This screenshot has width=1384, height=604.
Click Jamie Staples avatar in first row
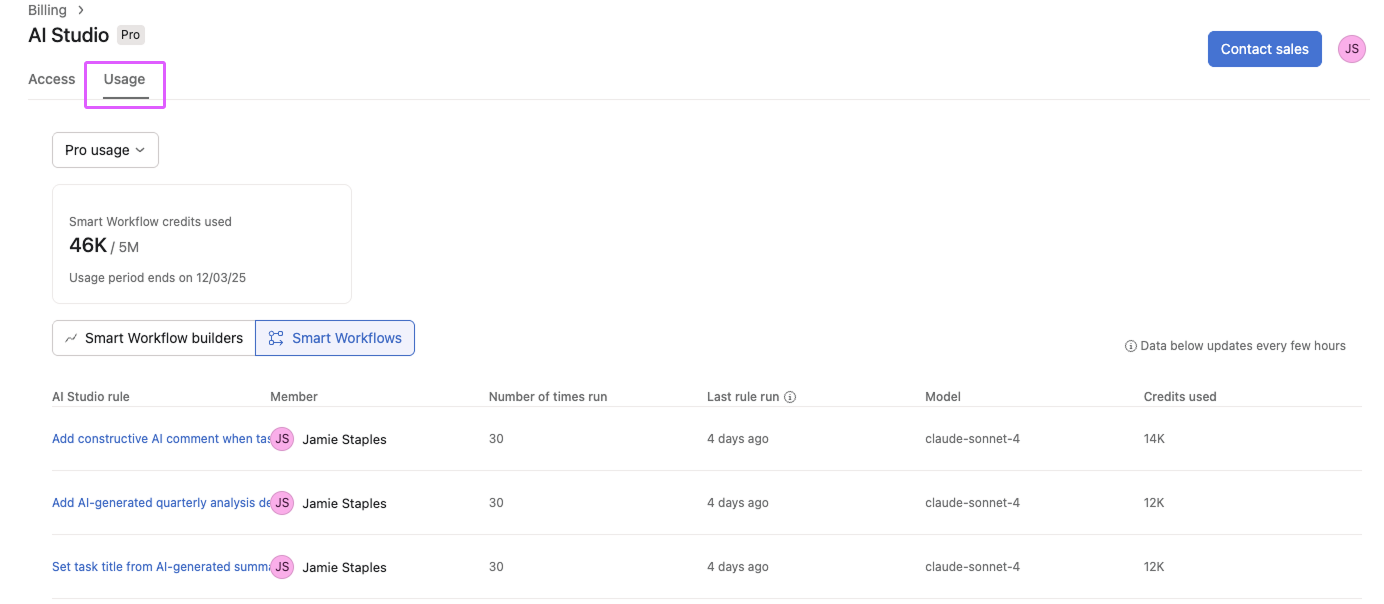282,439
